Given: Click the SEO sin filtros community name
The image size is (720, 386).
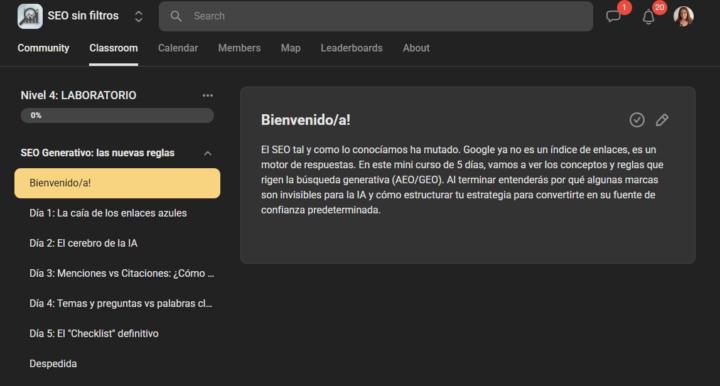Looking at the screenshot, I should 83,16.
